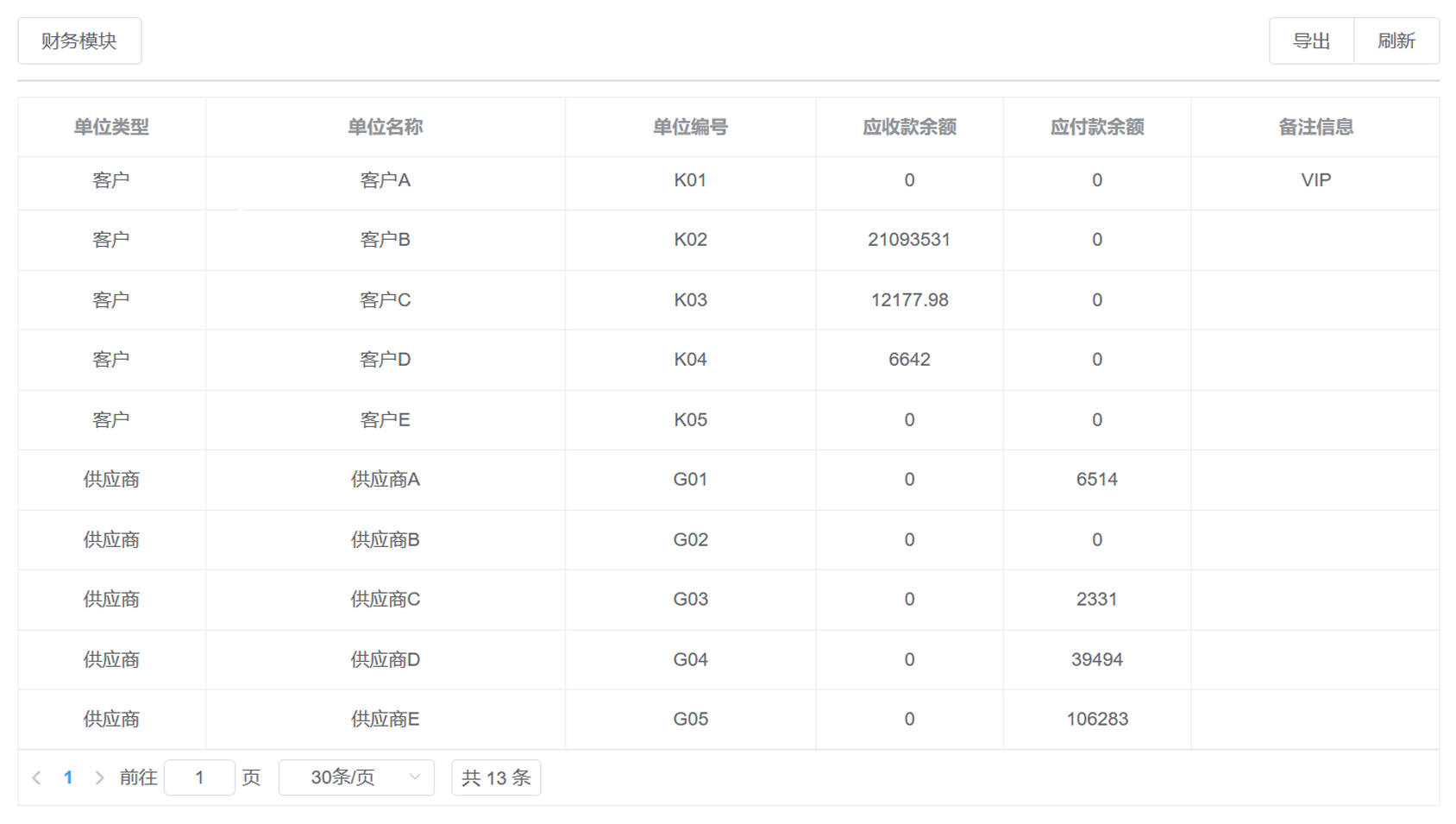Click the K02 unit code cell
This screenshot has height=824, width=1456.
tap(690, 240)
